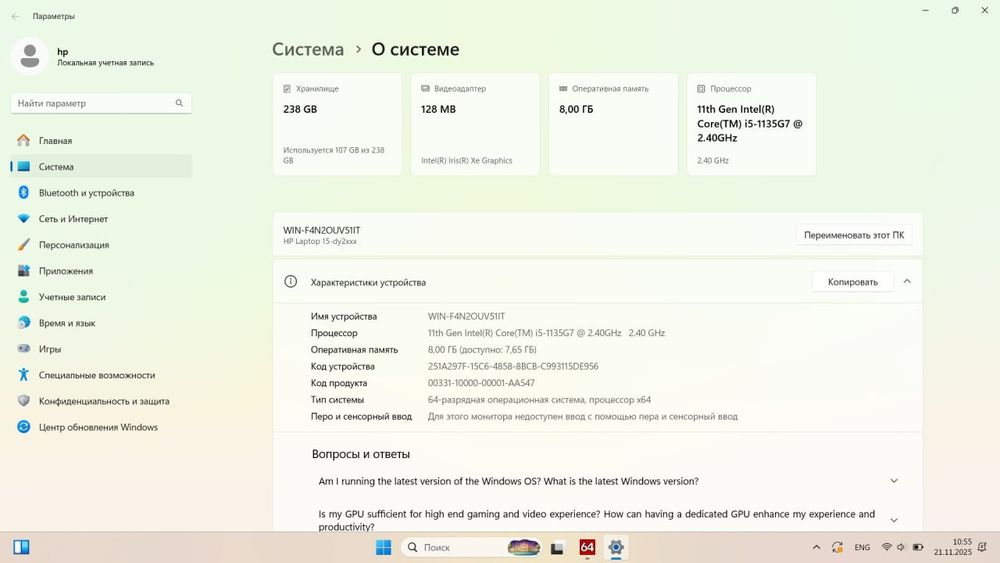
Task: Open the Оперативная память 8,00 ГБ card
Action: [614, 124]
